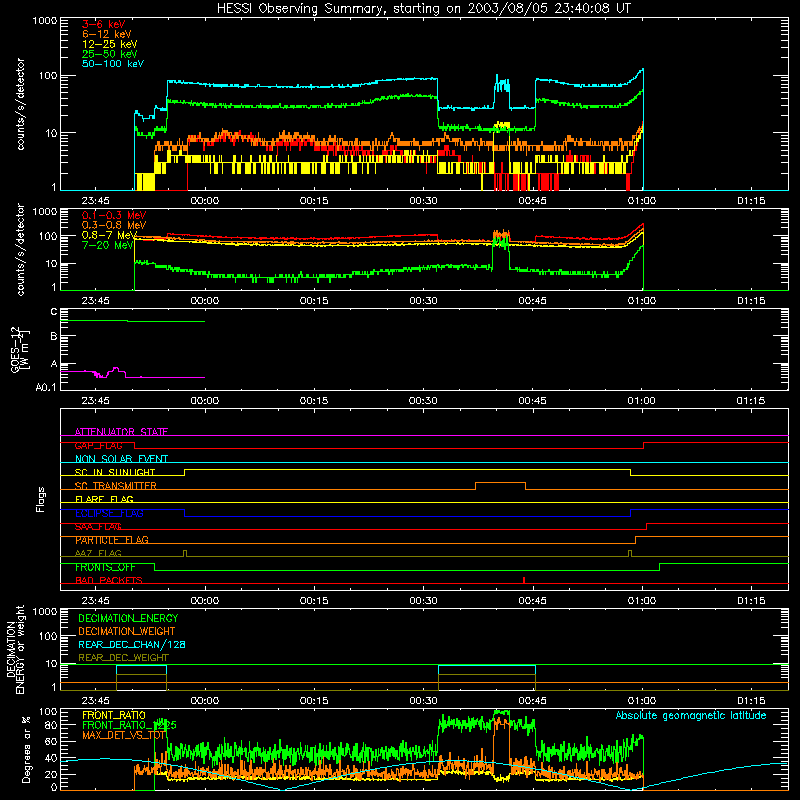800x800 pixels.
Task: Click the yellow FRONT_RATIO legend label
Action: click(114, 715)
